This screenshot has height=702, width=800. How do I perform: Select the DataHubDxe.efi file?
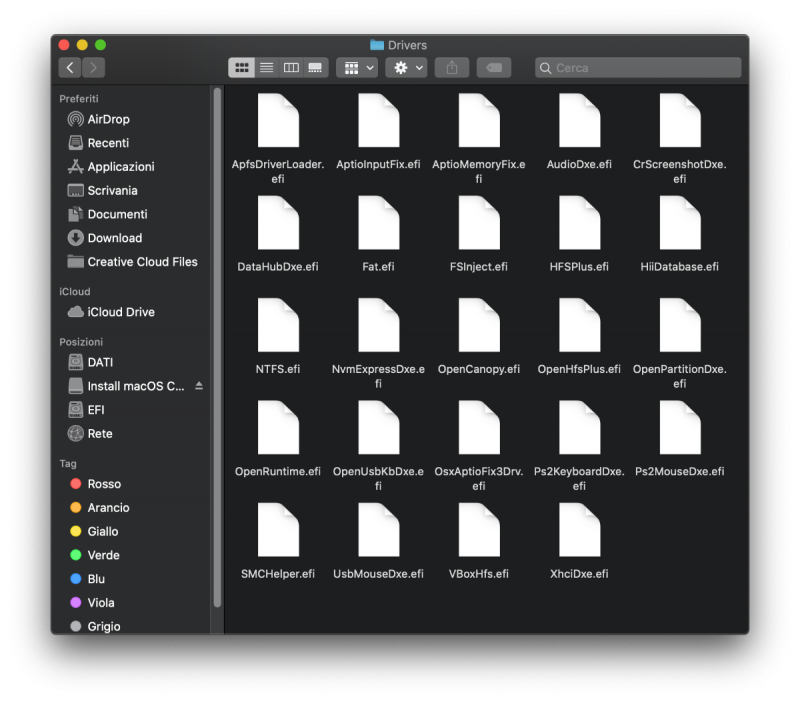point(278,234)
